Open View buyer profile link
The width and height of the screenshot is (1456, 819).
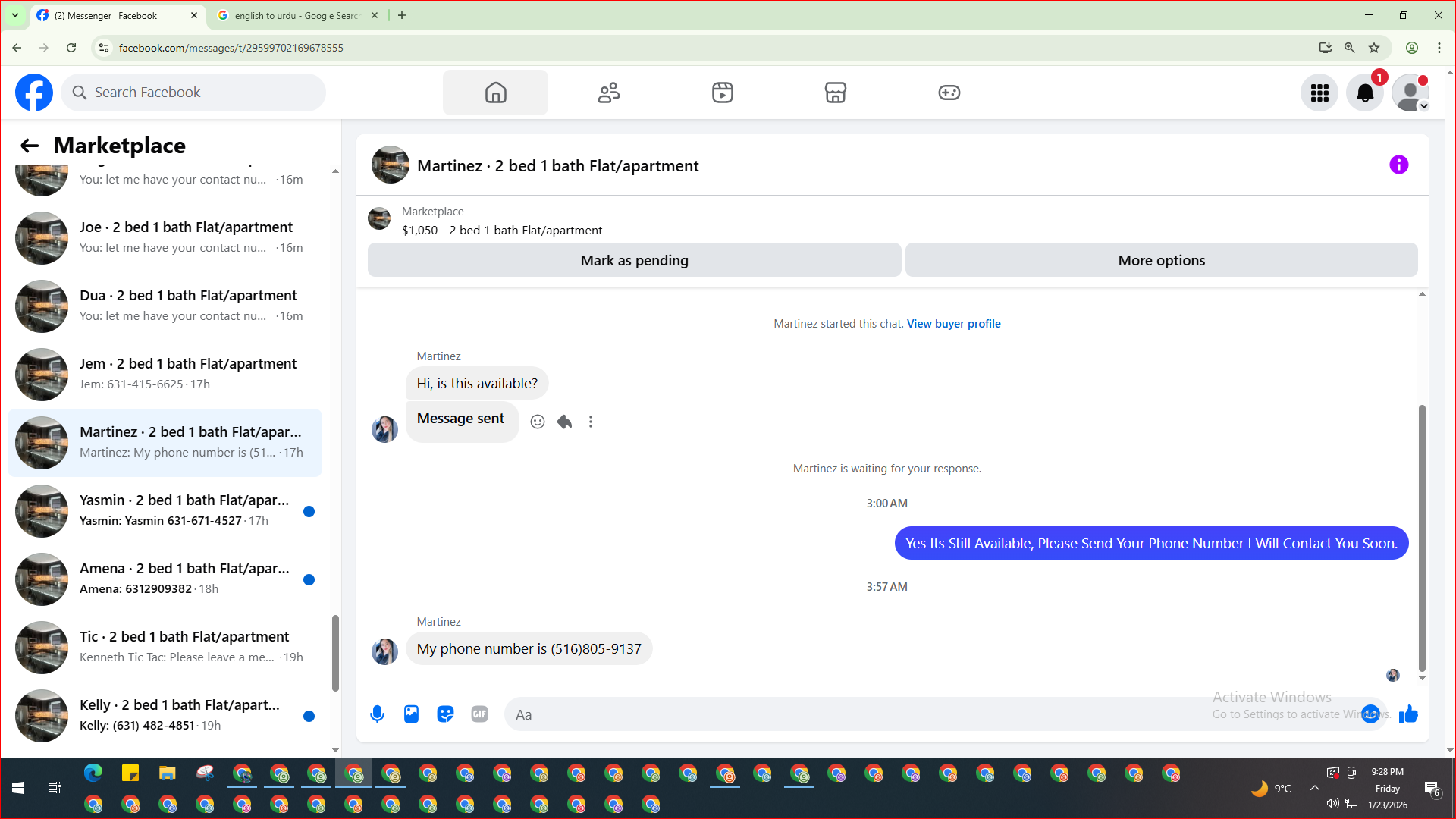(x=953, y=324)
